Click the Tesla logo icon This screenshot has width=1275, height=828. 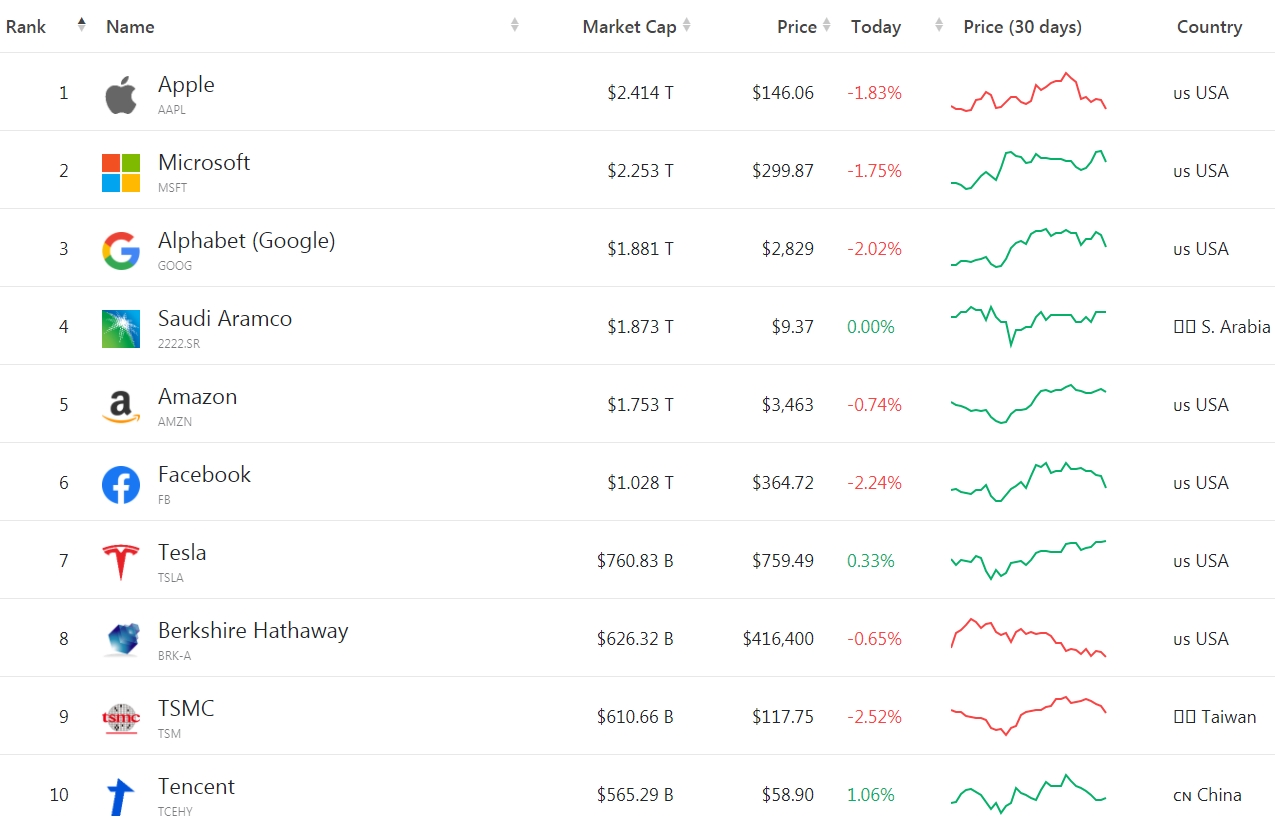coord(121,562)
